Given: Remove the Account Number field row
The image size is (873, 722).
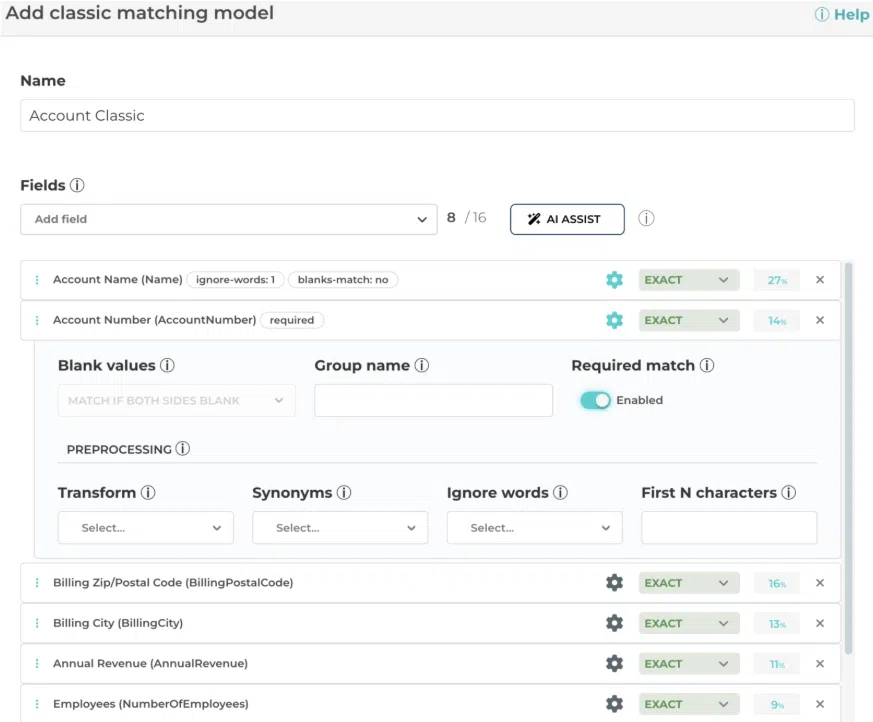Looking at the screenshot, I should pyautogui.click(x=820, y=320).
